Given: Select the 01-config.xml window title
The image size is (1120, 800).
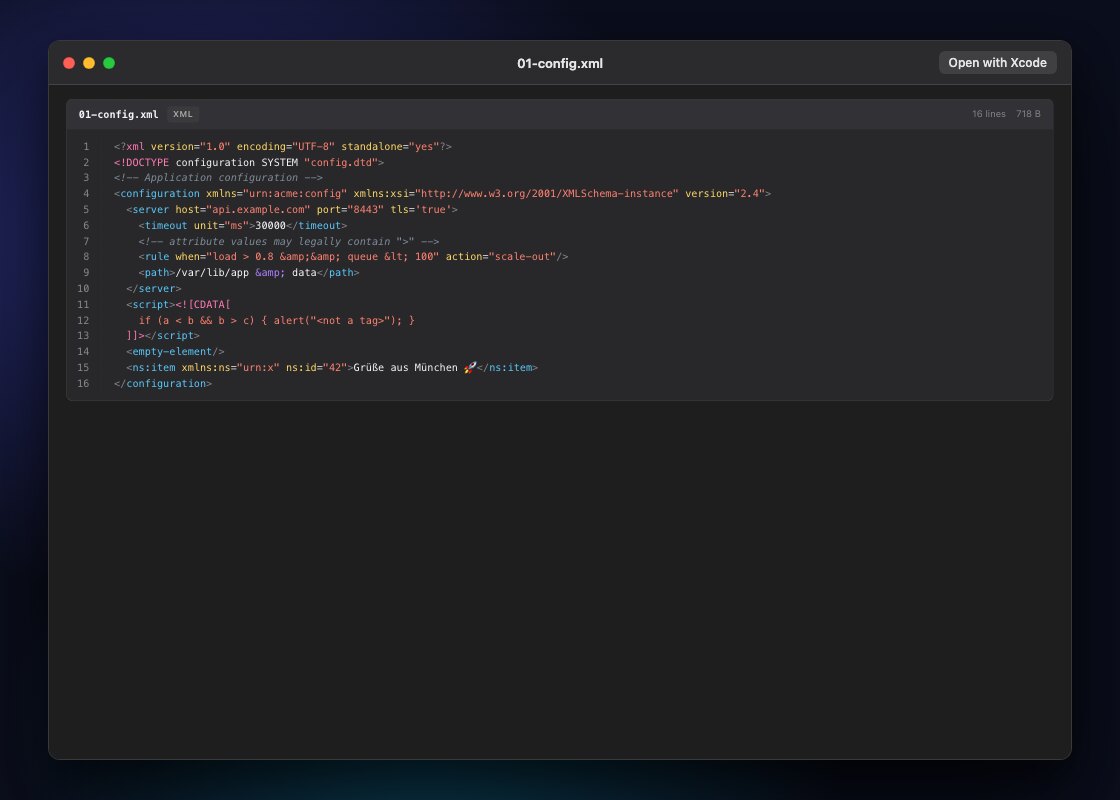Looking at the screenshot, I should click(560, 64).
